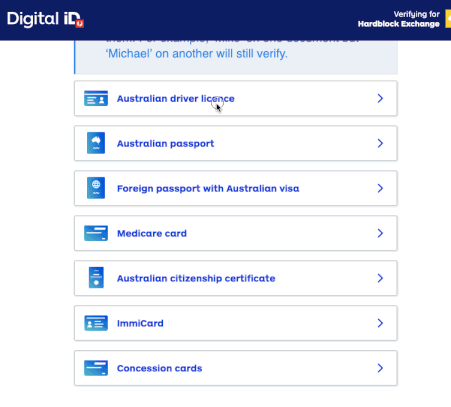Choose Foreign passport with Australian visa
451x407 pixels.
click(x=236, y=188)
